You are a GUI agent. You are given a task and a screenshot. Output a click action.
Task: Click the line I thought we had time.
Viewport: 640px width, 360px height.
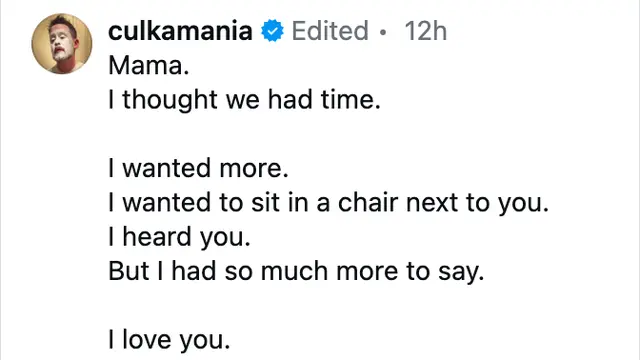[x=244, y=100]
